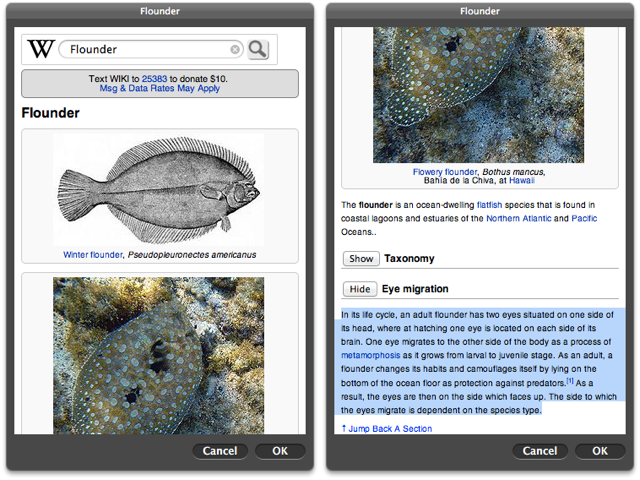The width and height of the screenshot is (640, 480).
Task: Click the left window's flowery flounder photo
Action: click(159, 355)
